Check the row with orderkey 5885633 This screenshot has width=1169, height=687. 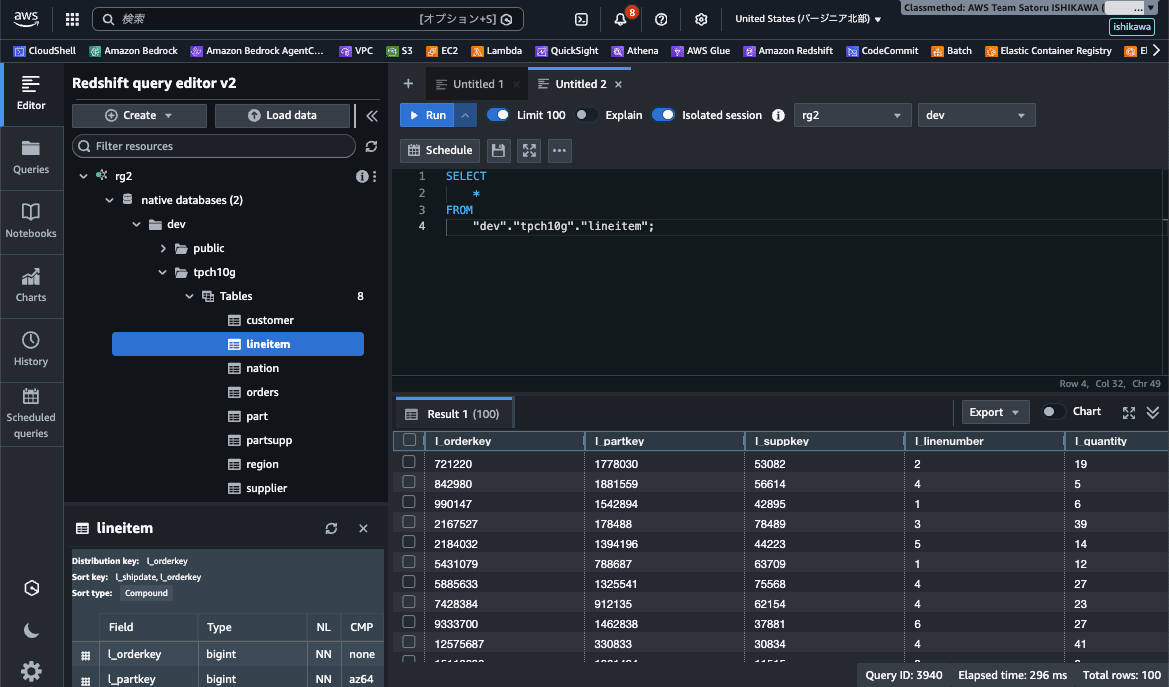tap(409, 582)
